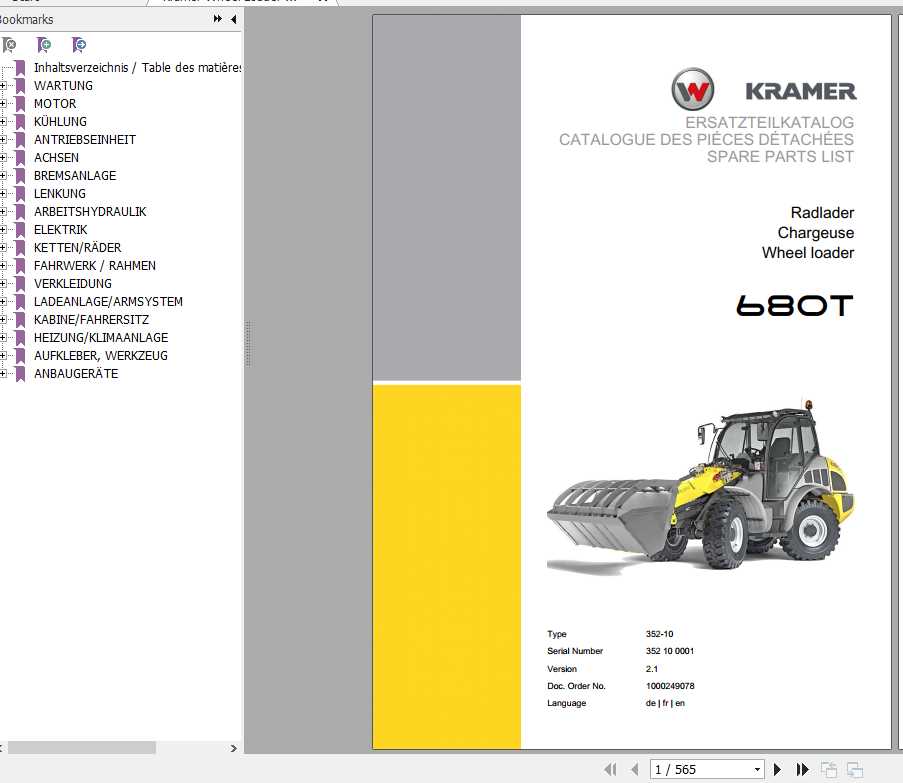The height and width of the screenshot is (783, 903).
Task: Go to the LADEANLAGE/ARMSYSTEM bookmark
Action: pos(108,301)
